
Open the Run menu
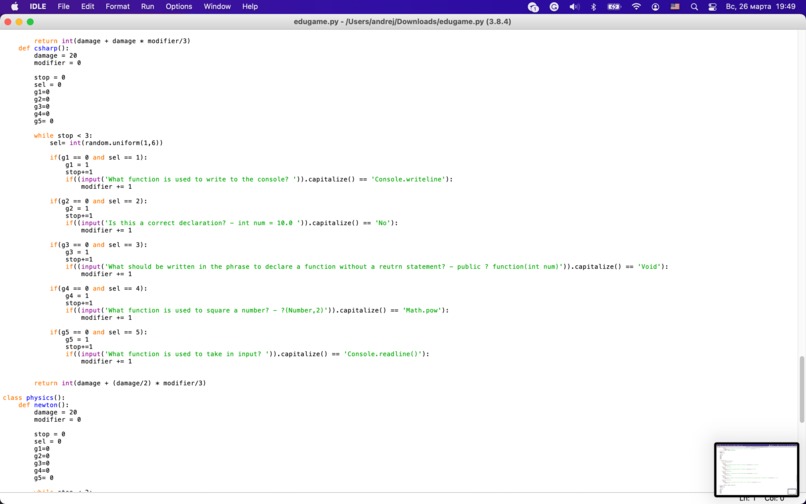[148, 7]
